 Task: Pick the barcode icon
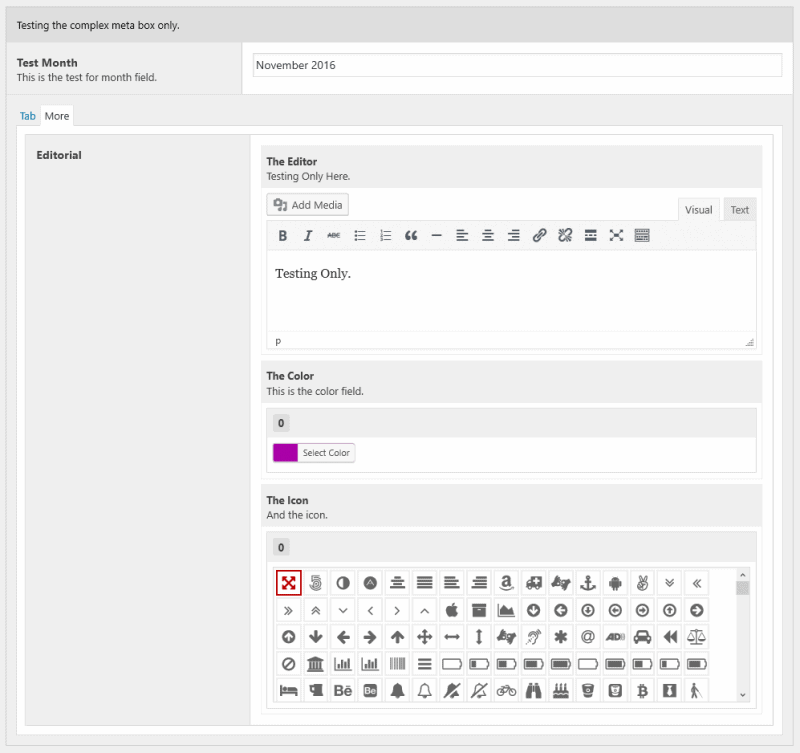coord(397,664)
